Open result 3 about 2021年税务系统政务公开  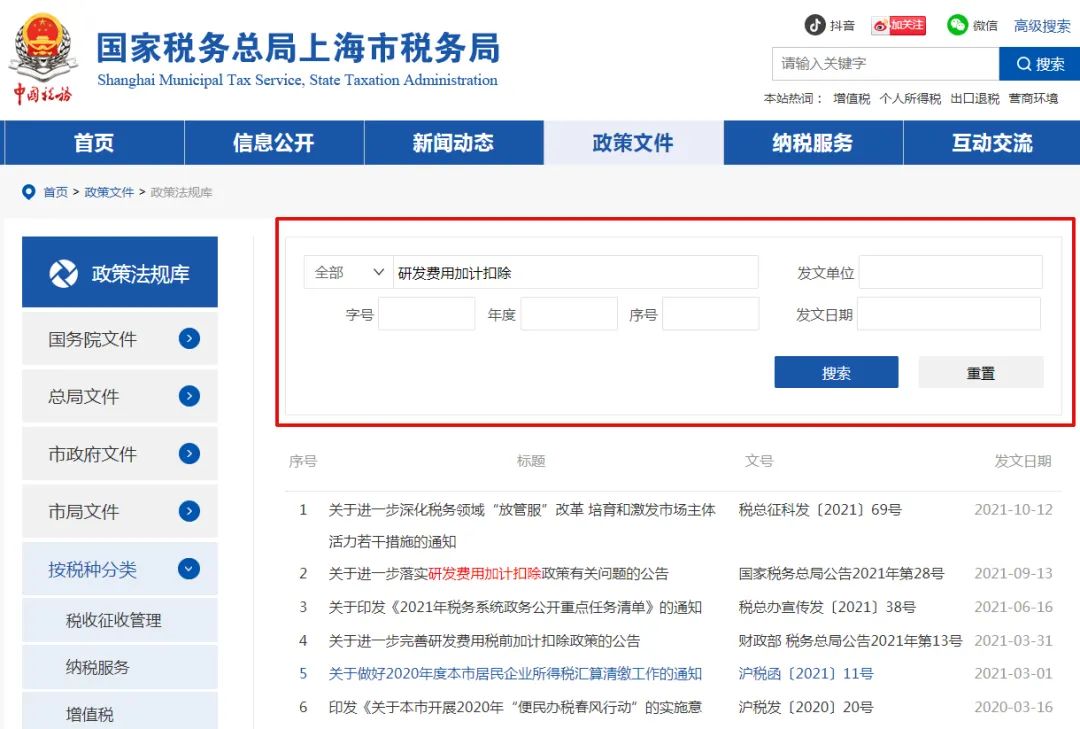pyautogui.click(x=515, y=607)
